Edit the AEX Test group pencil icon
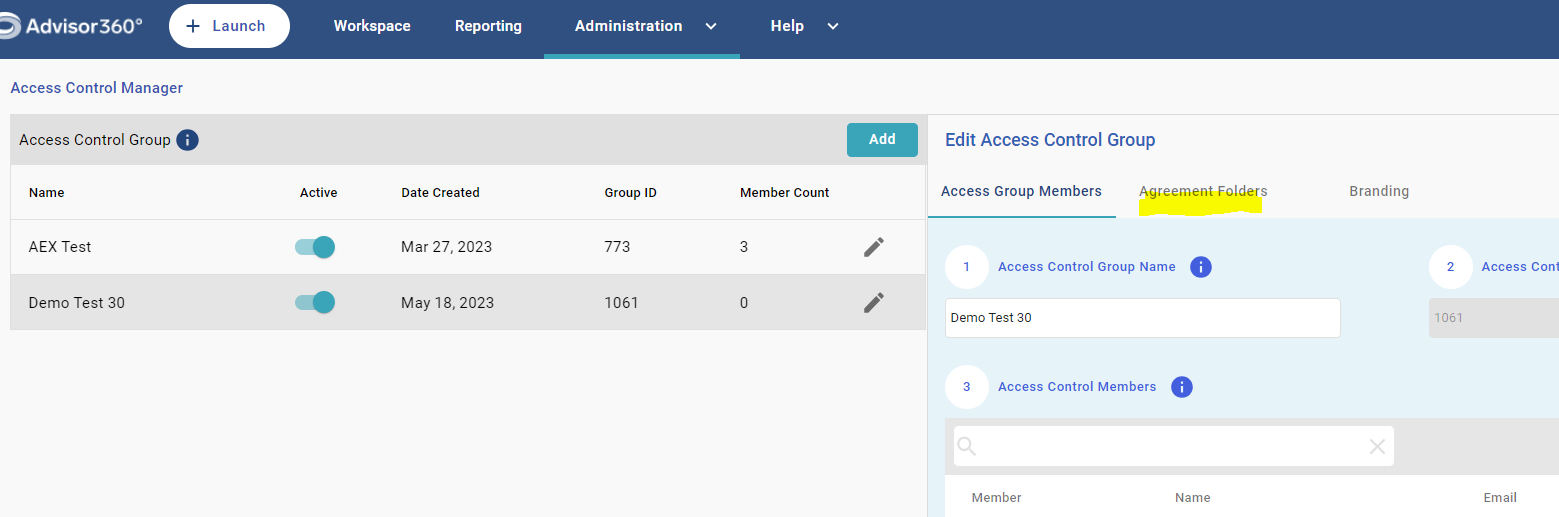This screenshot has height=517, width=1559. pos(874,247)
